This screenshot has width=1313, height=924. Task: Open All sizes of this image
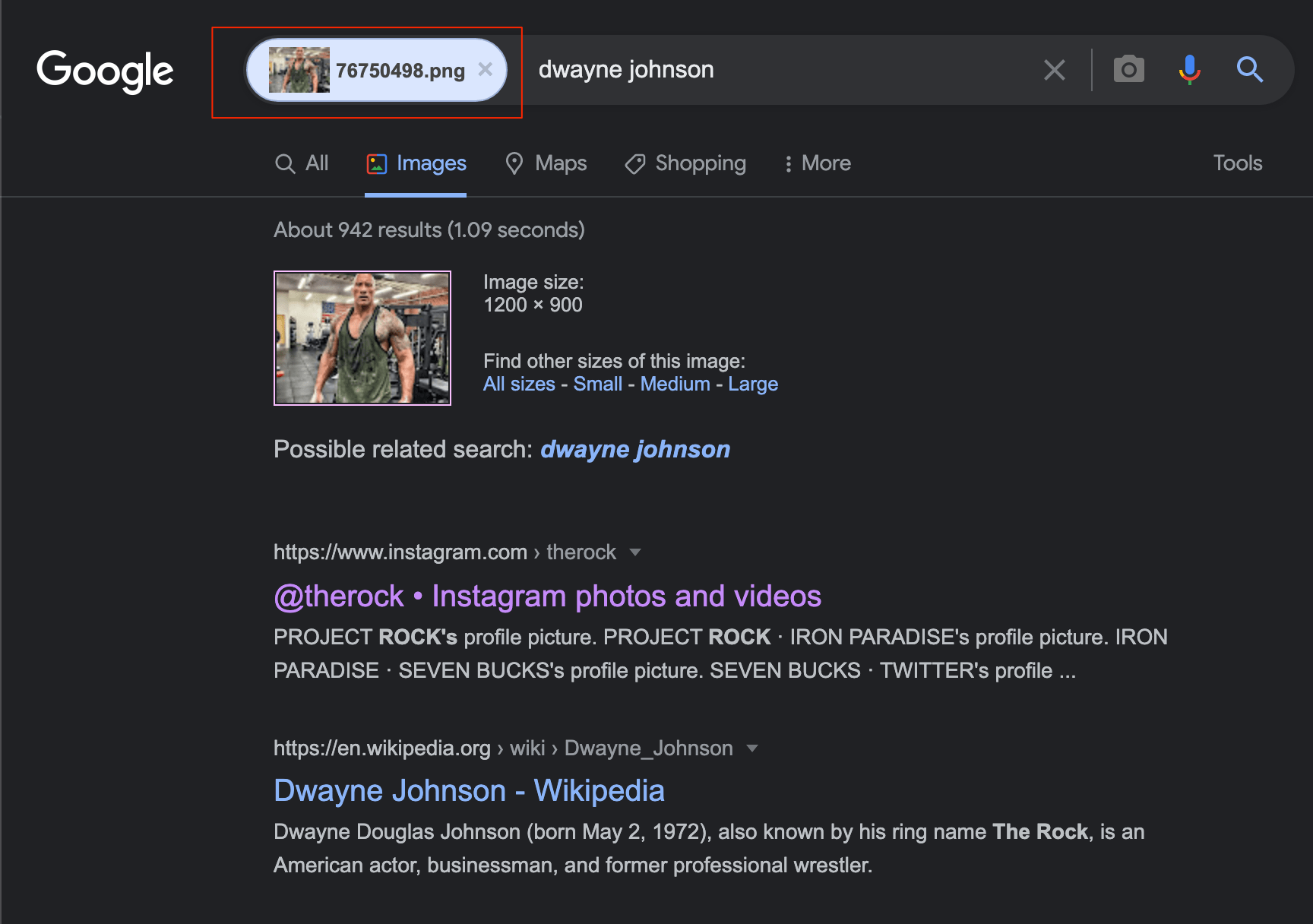[x=520, y=384]
